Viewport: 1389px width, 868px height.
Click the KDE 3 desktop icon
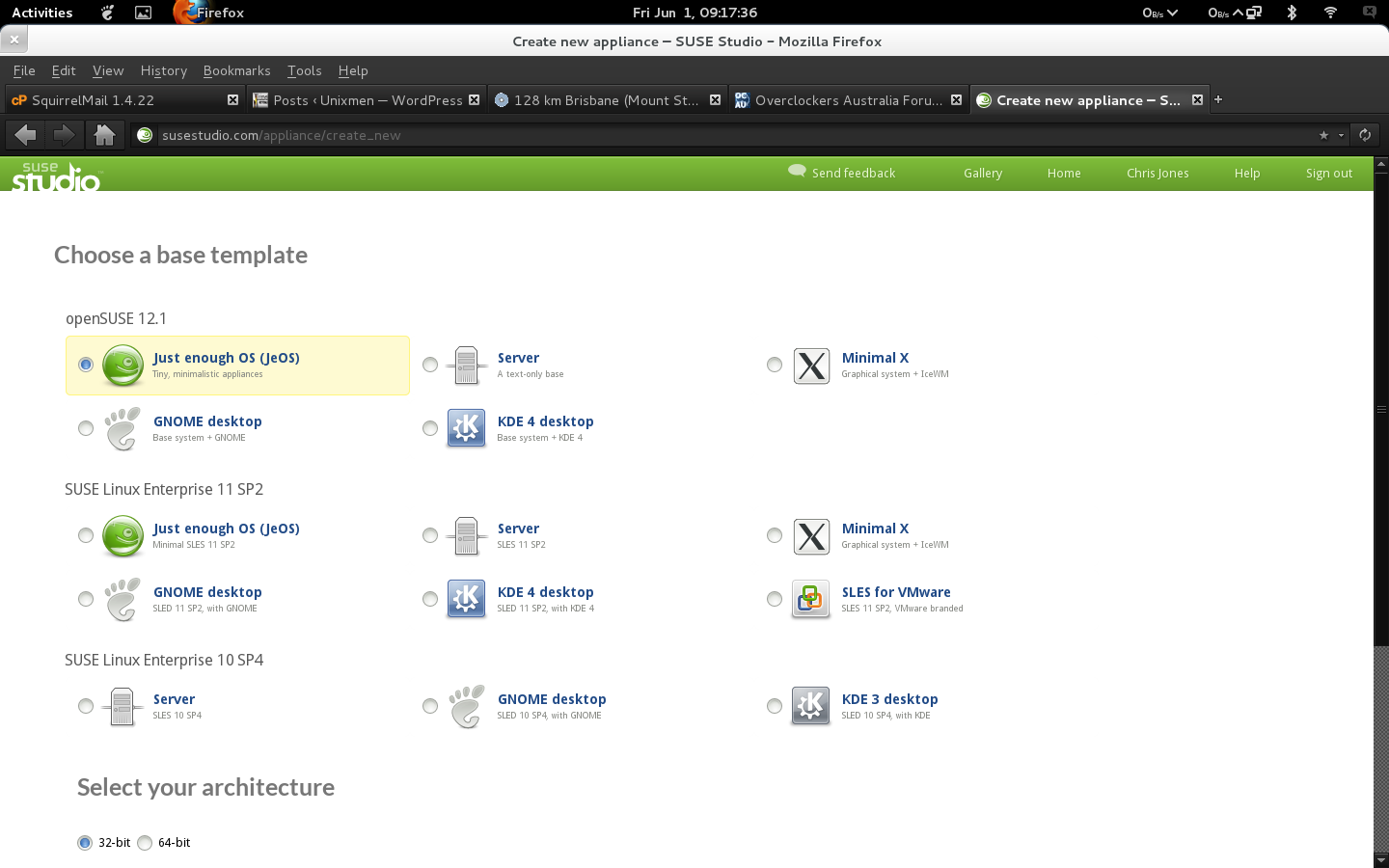[810, 706]
